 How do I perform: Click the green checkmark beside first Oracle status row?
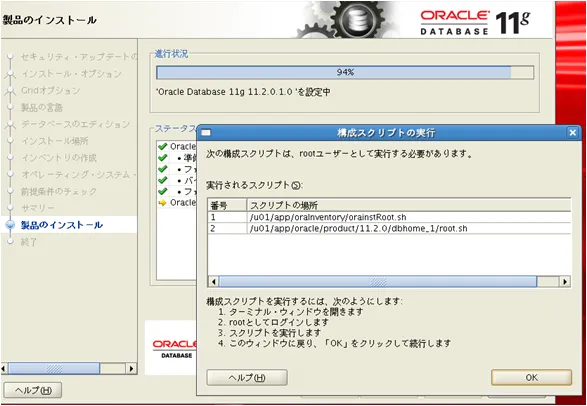coord(162,146)
